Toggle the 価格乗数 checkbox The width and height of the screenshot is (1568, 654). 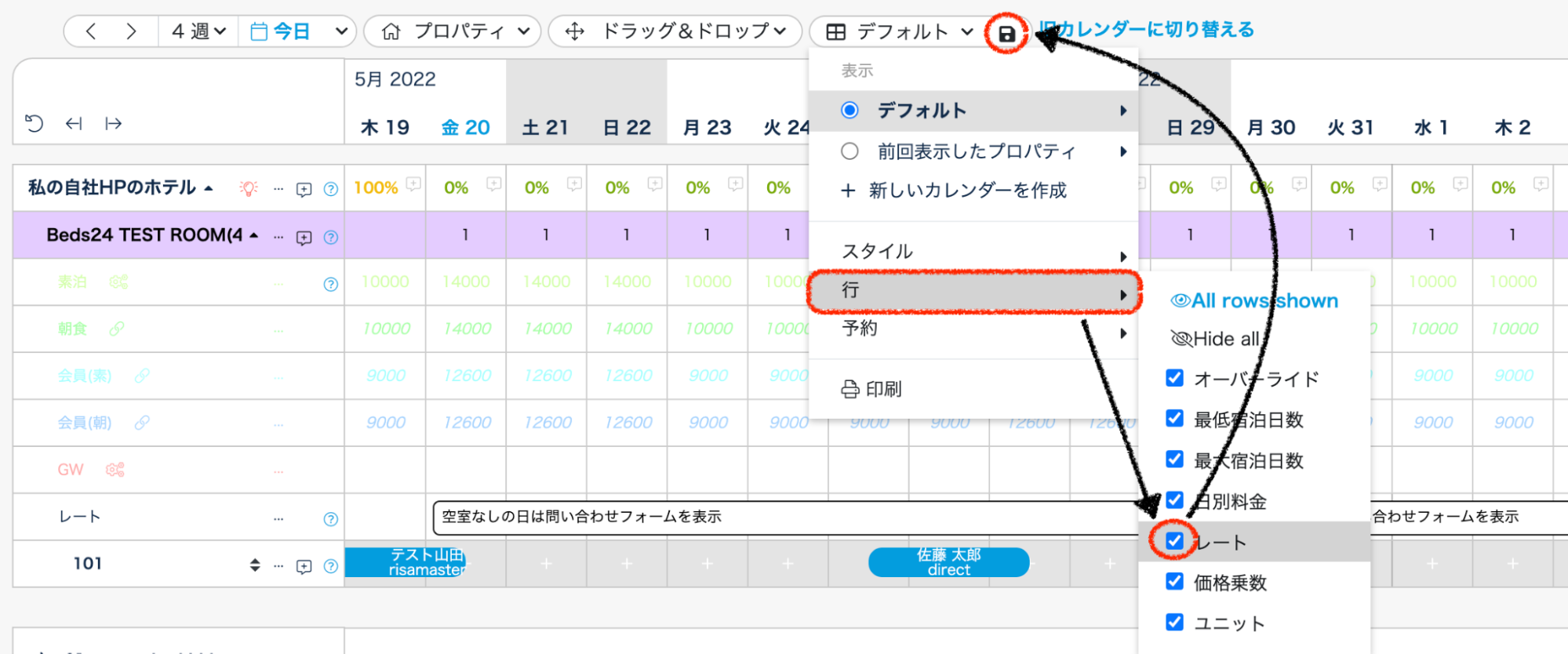coord(1174,582)
